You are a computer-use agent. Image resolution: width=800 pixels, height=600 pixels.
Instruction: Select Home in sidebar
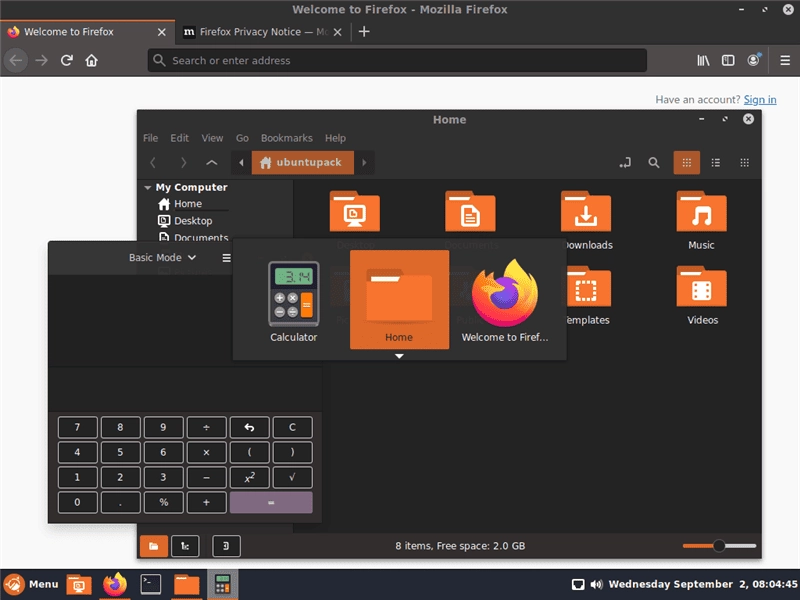[188, 204]
